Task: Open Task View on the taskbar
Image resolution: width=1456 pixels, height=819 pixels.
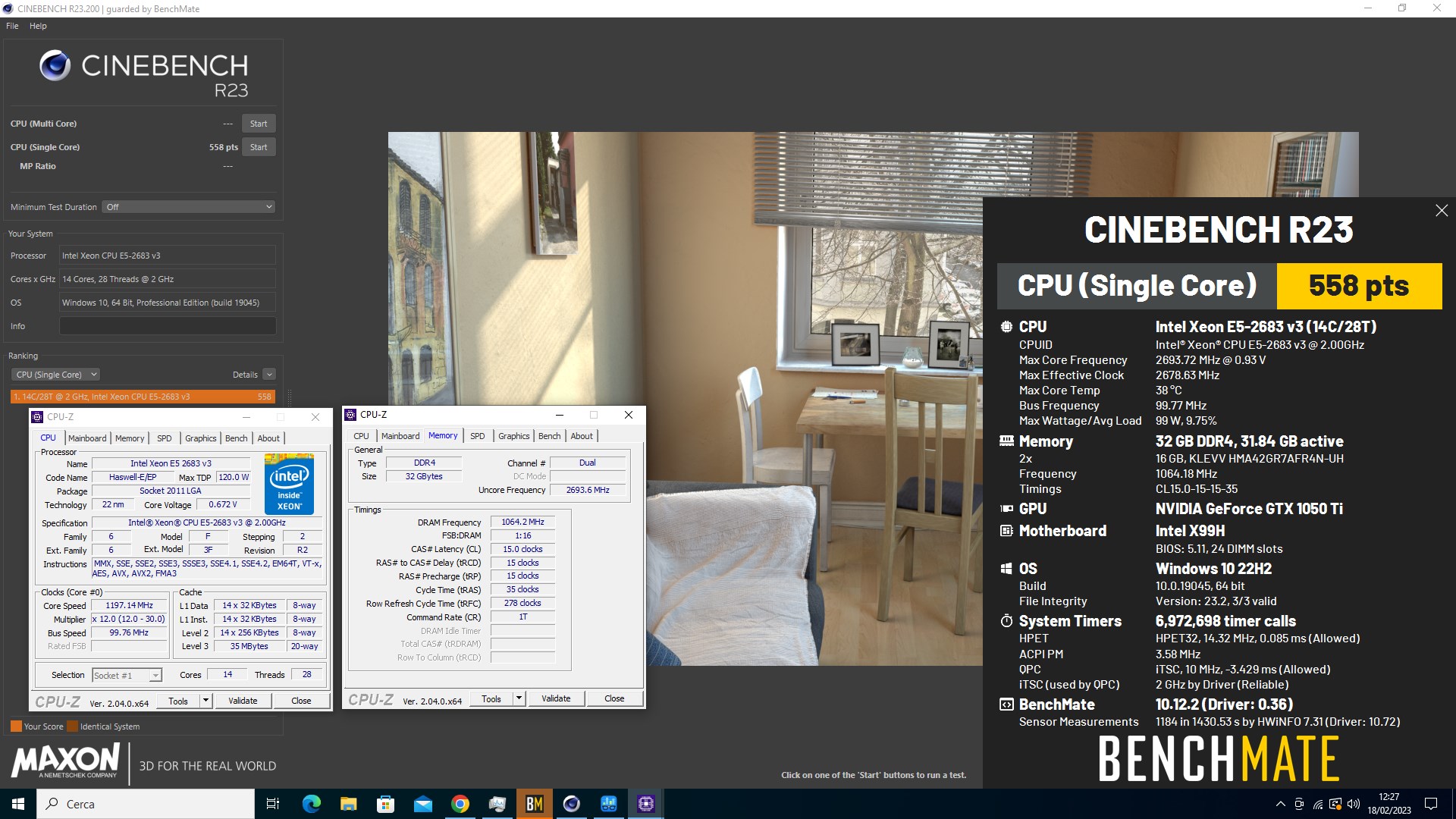Action: point(273,804)
